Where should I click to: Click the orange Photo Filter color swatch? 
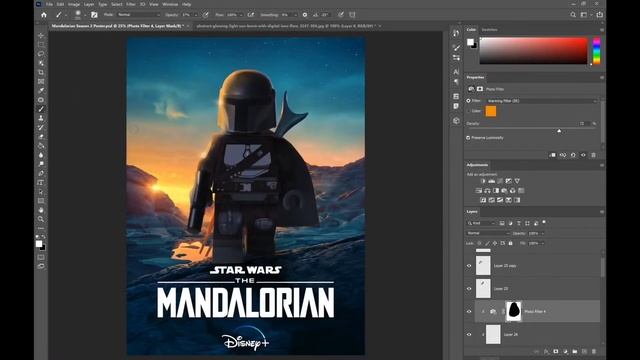pyautogui.click(x=491, y=111)
